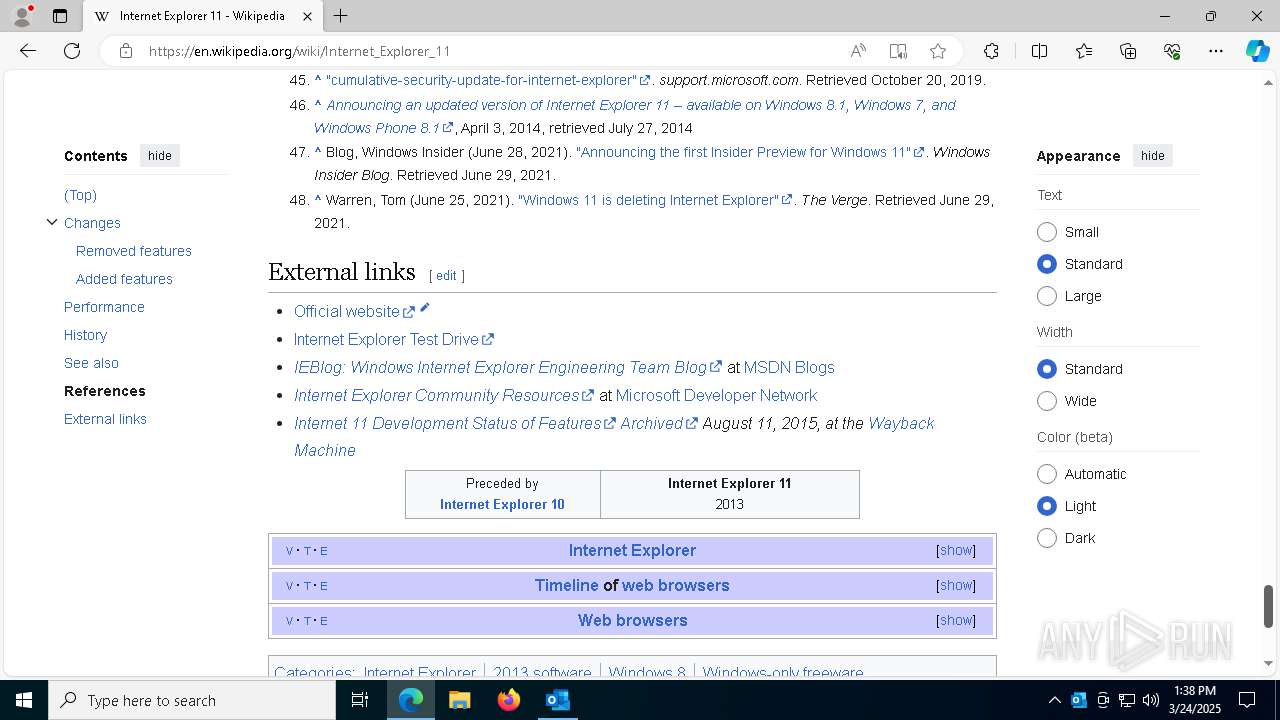Toggle Split screen icon
This screenshot has width=1280, height=720.
click(1039, 51)
